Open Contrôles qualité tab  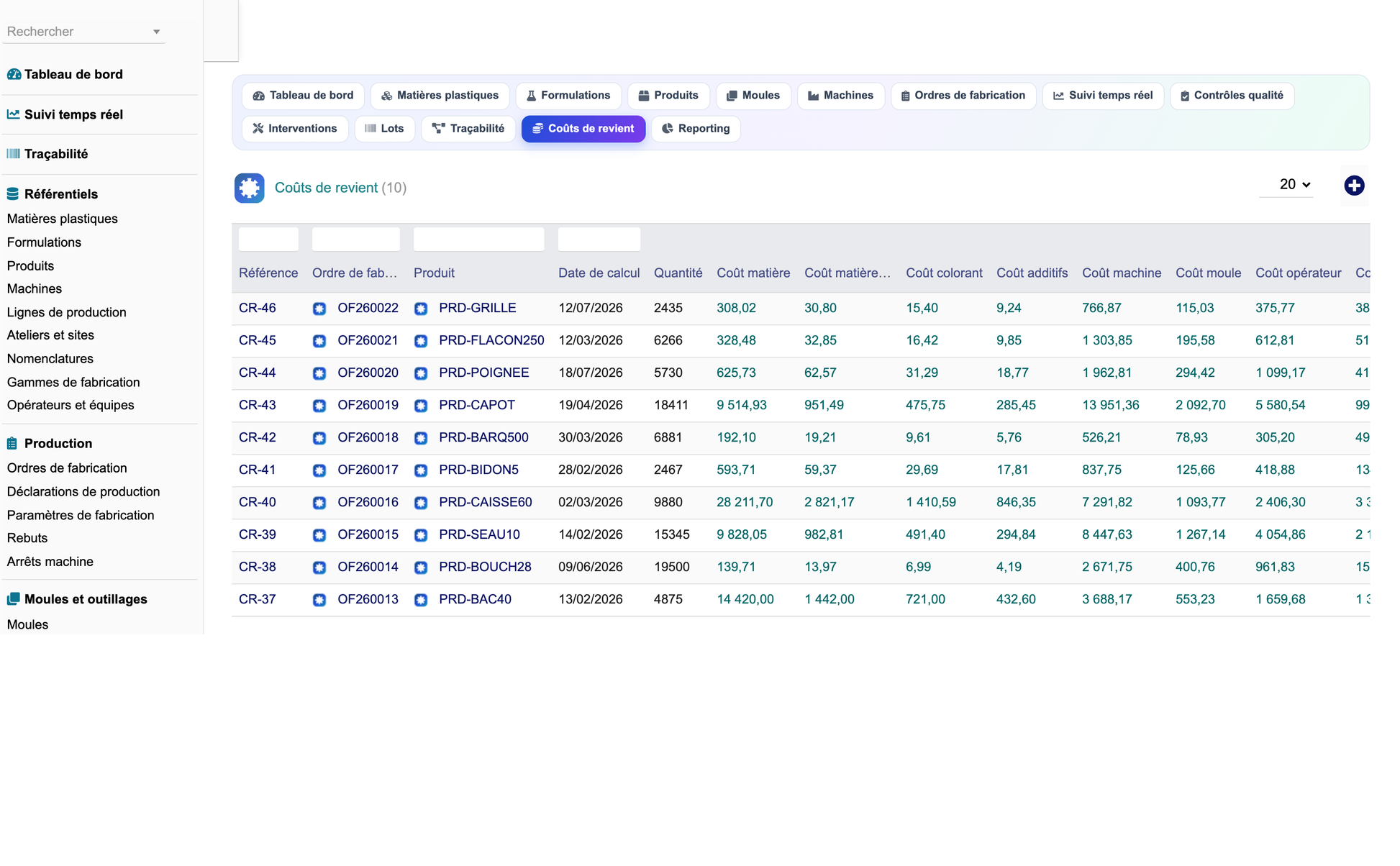[1232, 96]
